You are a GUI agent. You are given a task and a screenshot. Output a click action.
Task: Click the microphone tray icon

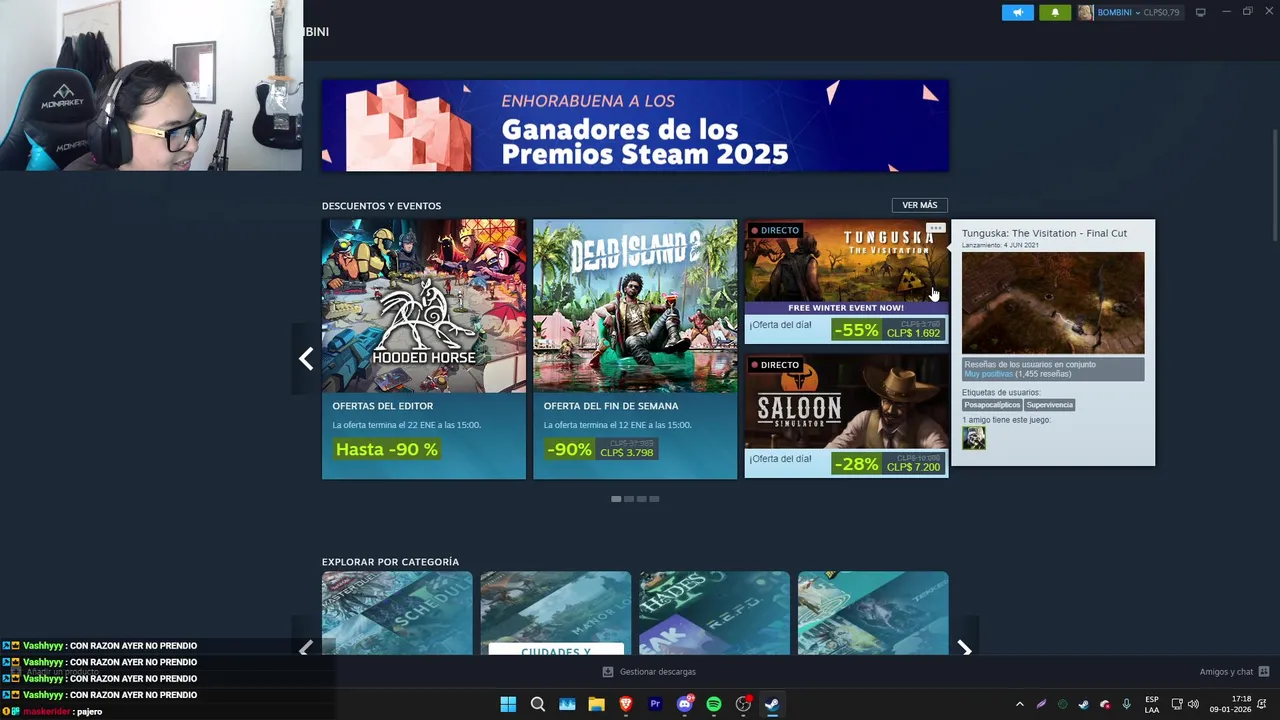click(x=1126, y=704)
